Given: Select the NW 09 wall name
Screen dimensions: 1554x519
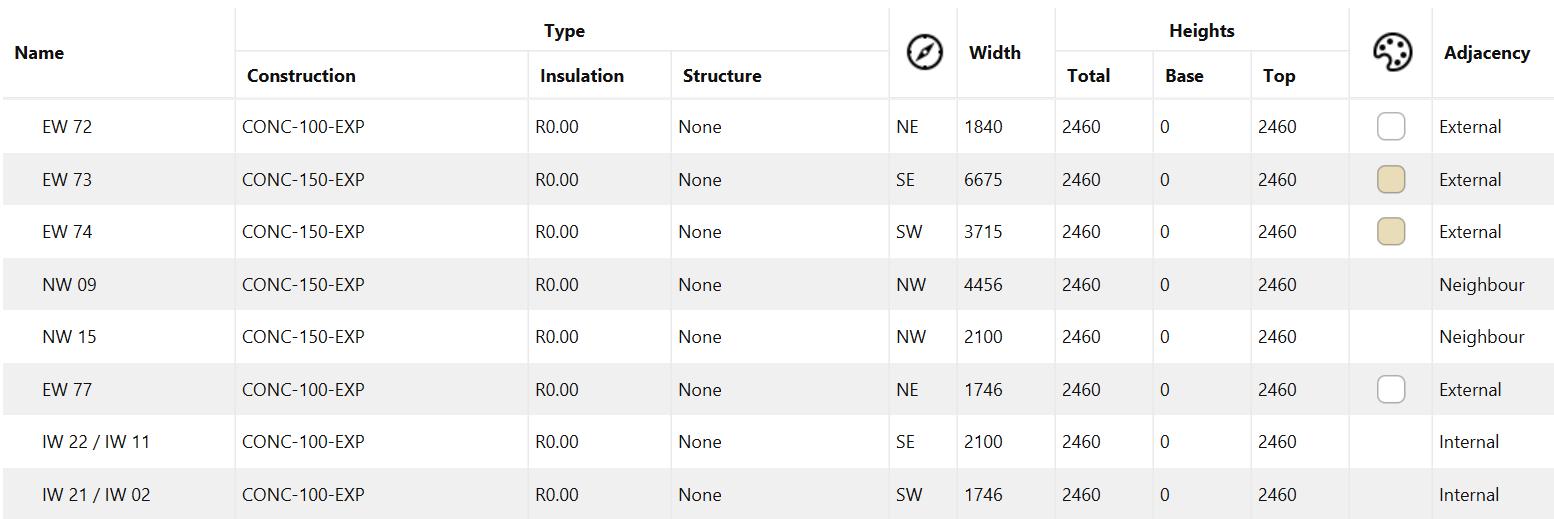Looking at the screenshot, I should [x=69, y=285].
